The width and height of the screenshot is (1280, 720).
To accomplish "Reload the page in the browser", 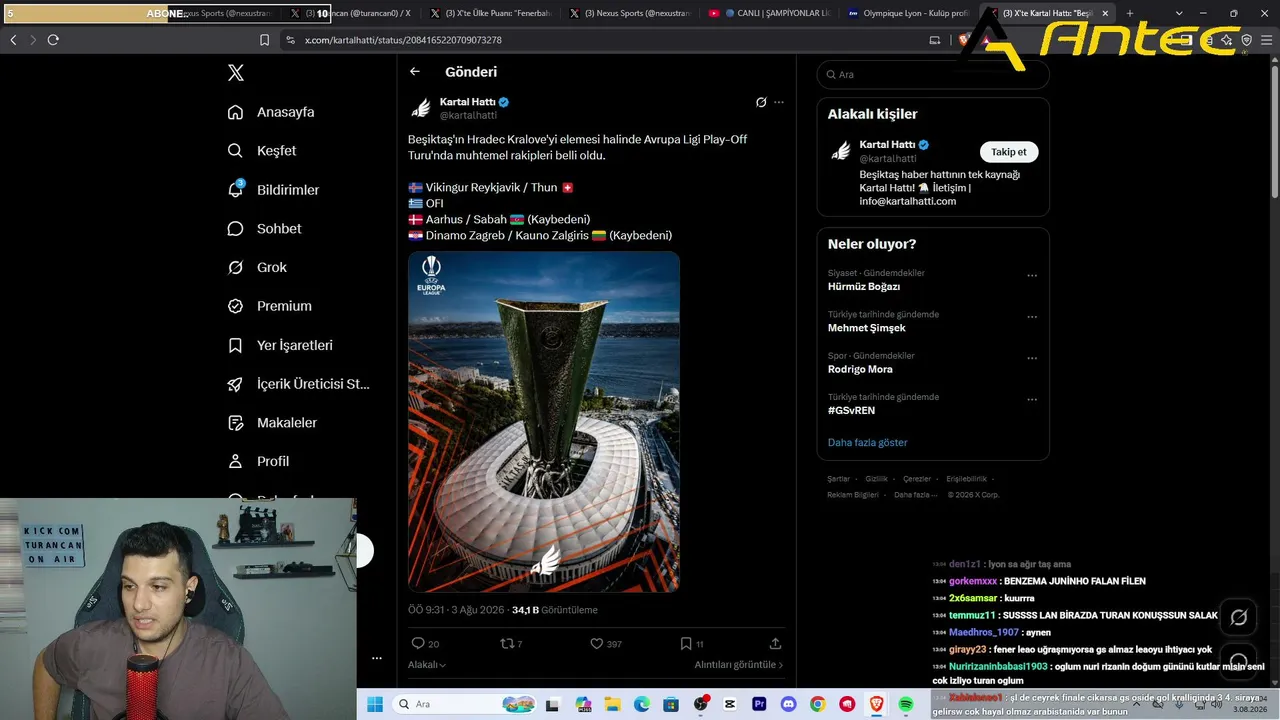I will click(53, 40).
